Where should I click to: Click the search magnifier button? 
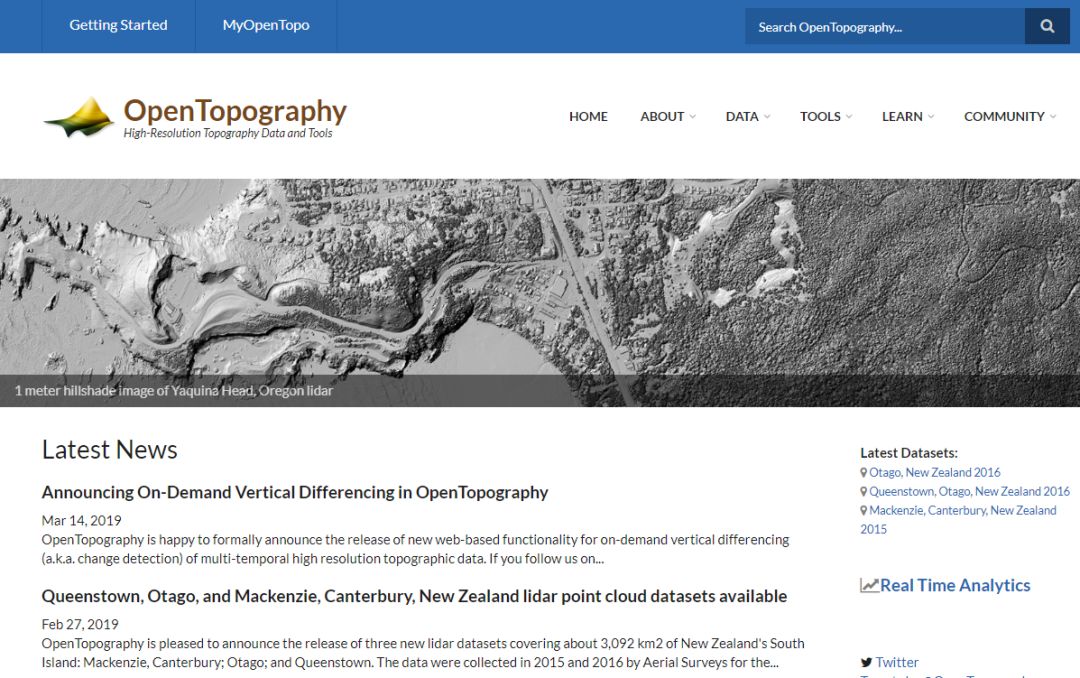(x=1047, y=26)
